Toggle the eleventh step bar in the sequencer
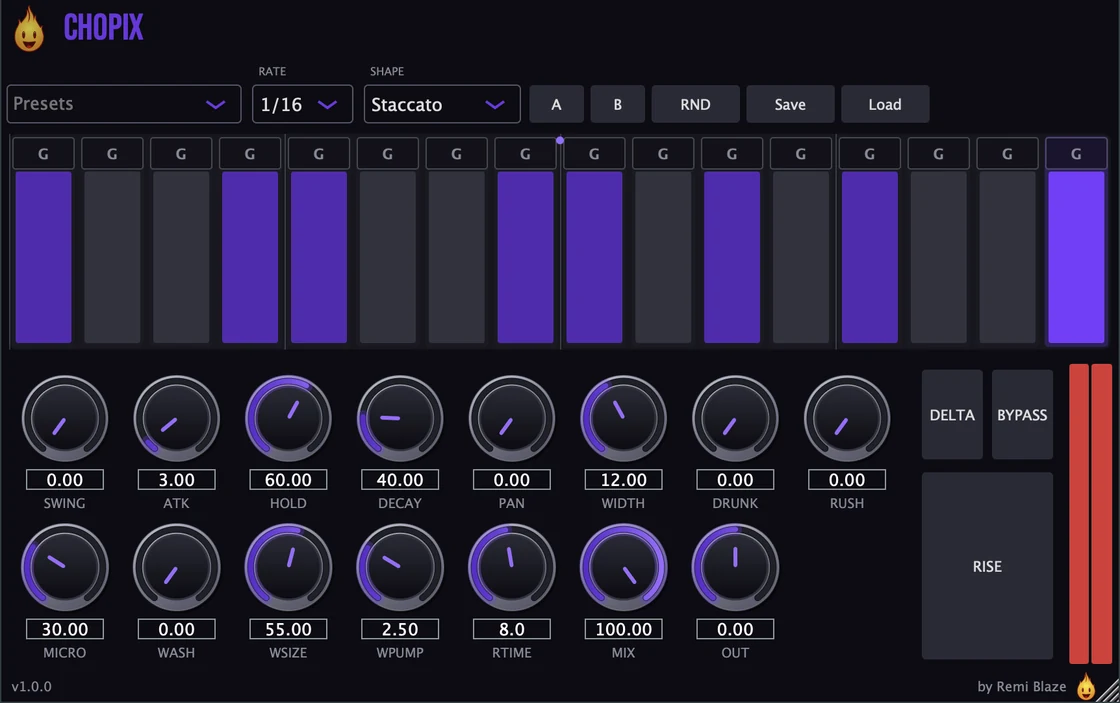 [732, 257]
